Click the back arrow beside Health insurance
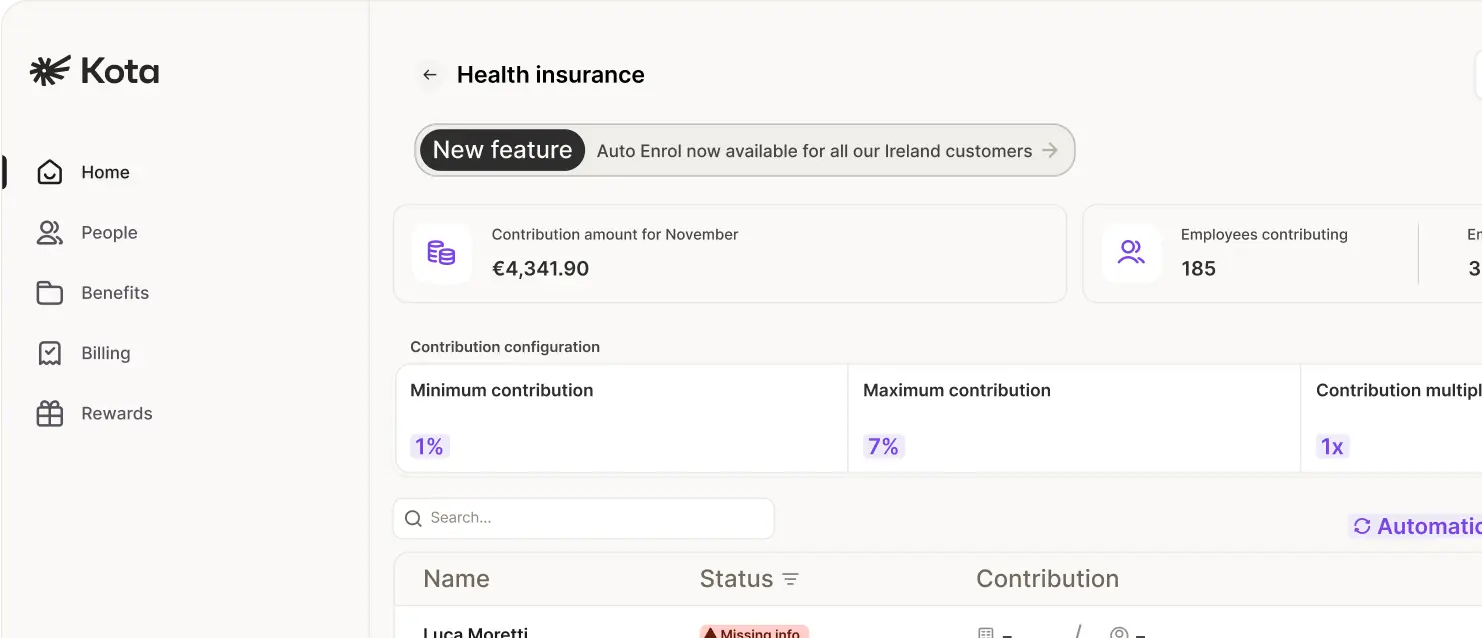This screenshot has height=638, width=1482. [430, 75]
